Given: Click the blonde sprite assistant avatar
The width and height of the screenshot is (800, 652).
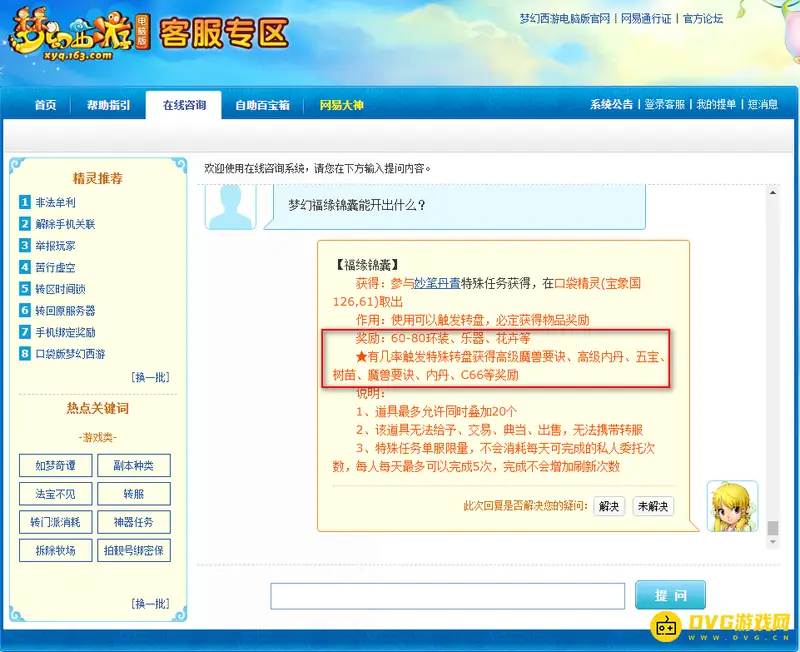Looking at the screenshot, I should coord(733,506).
